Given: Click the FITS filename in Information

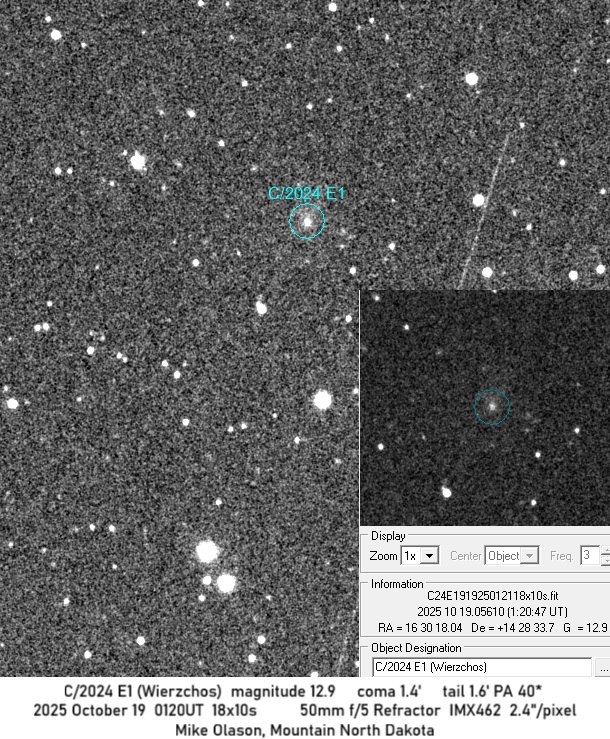Looking at the screenshot, I should (482, 595).
